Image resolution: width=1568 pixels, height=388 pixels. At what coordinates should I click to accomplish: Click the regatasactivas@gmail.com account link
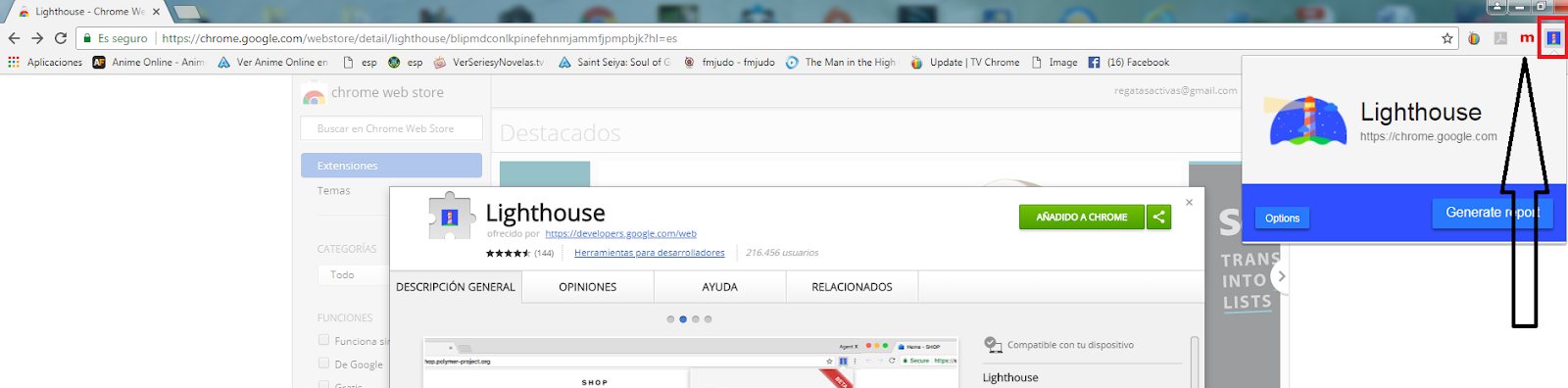1175,90
